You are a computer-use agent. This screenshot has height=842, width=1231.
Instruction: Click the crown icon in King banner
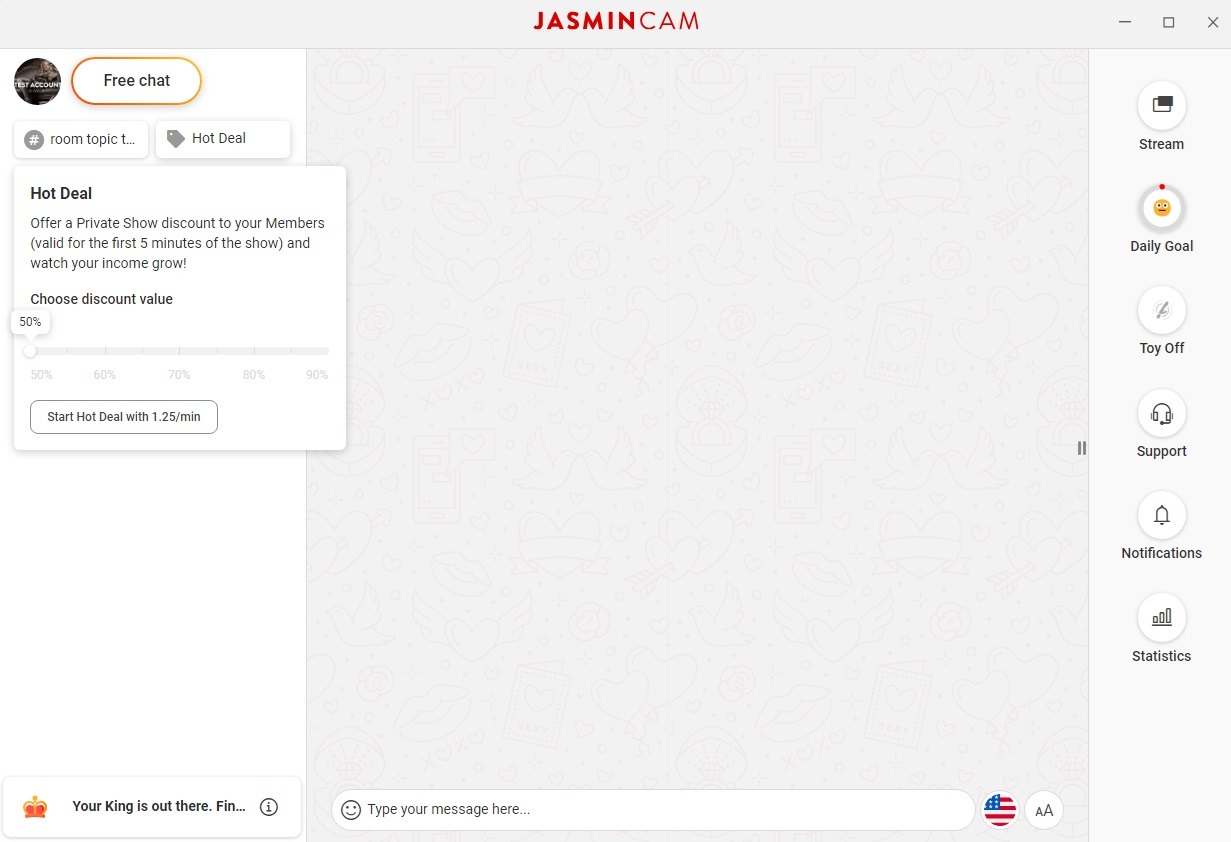(x=35, y=807)
